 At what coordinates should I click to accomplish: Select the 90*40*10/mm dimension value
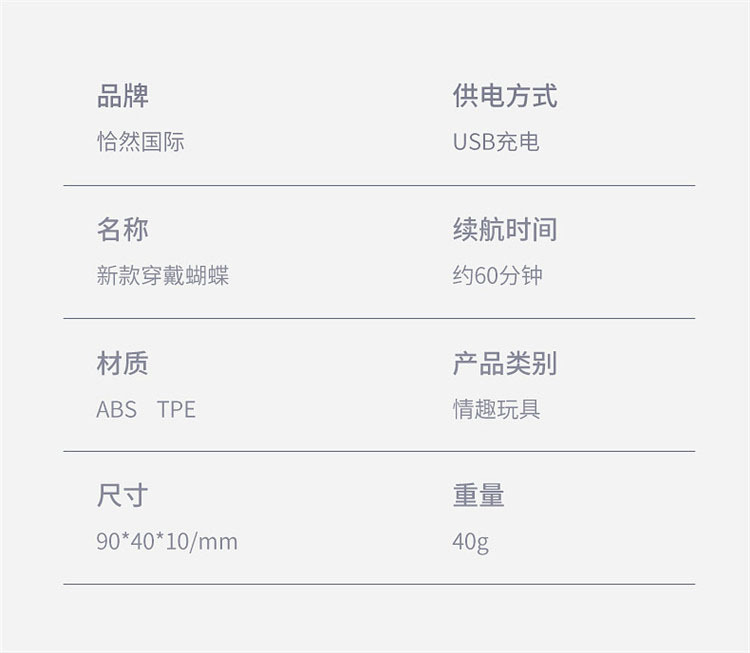pyautogui.click(x=167, y=542)
